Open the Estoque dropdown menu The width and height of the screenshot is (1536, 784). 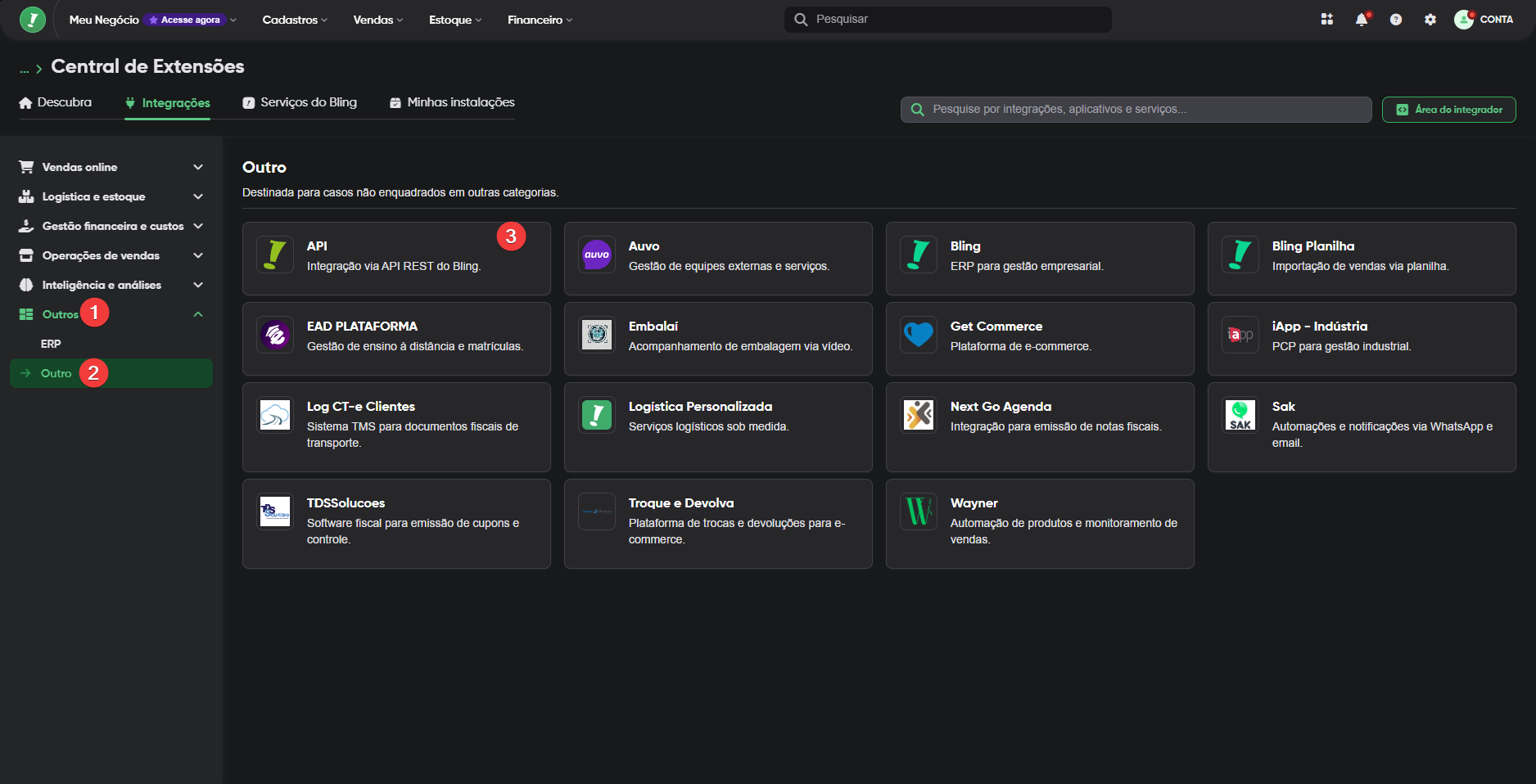pyautogui.click(x=455, y=20)
